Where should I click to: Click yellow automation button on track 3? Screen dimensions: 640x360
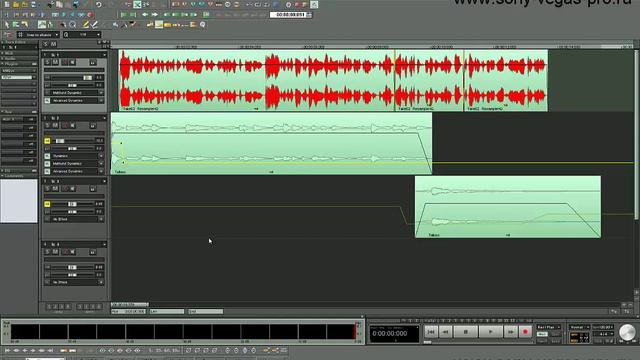(47, 204)
